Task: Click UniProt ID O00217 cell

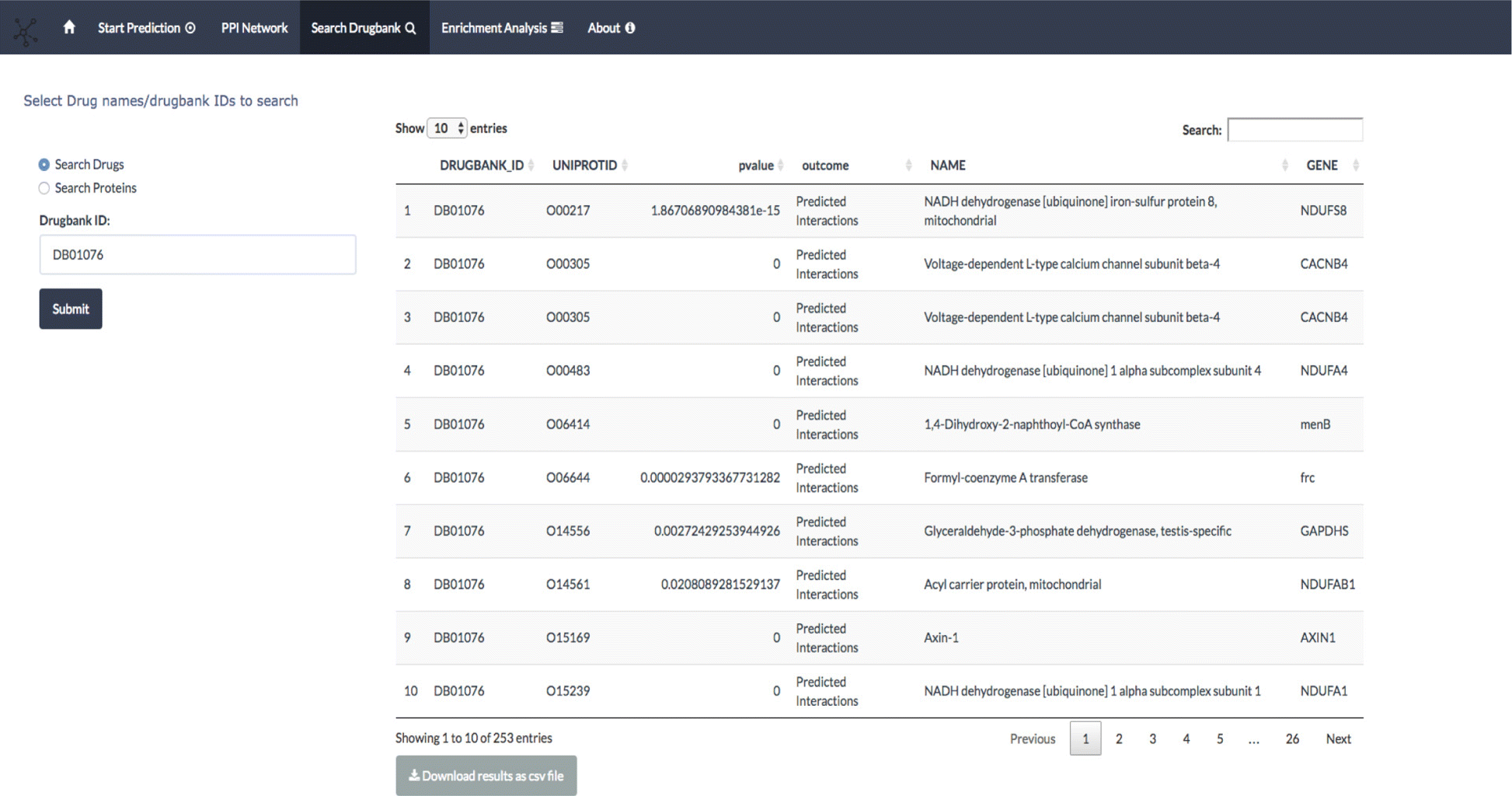Action: click(x=568, y=211)
